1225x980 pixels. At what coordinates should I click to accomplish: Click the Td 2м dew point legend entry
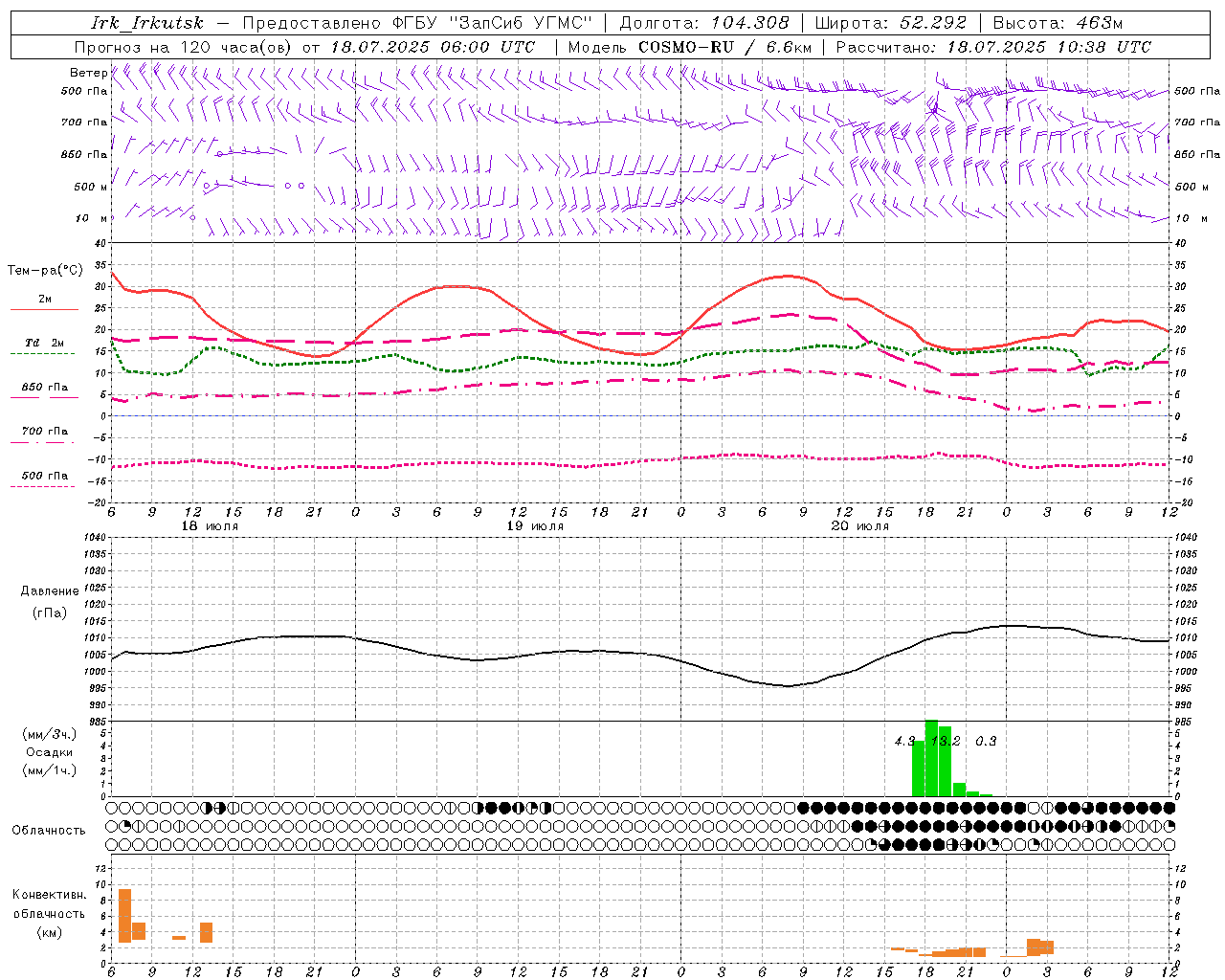[x=45, y=343]
